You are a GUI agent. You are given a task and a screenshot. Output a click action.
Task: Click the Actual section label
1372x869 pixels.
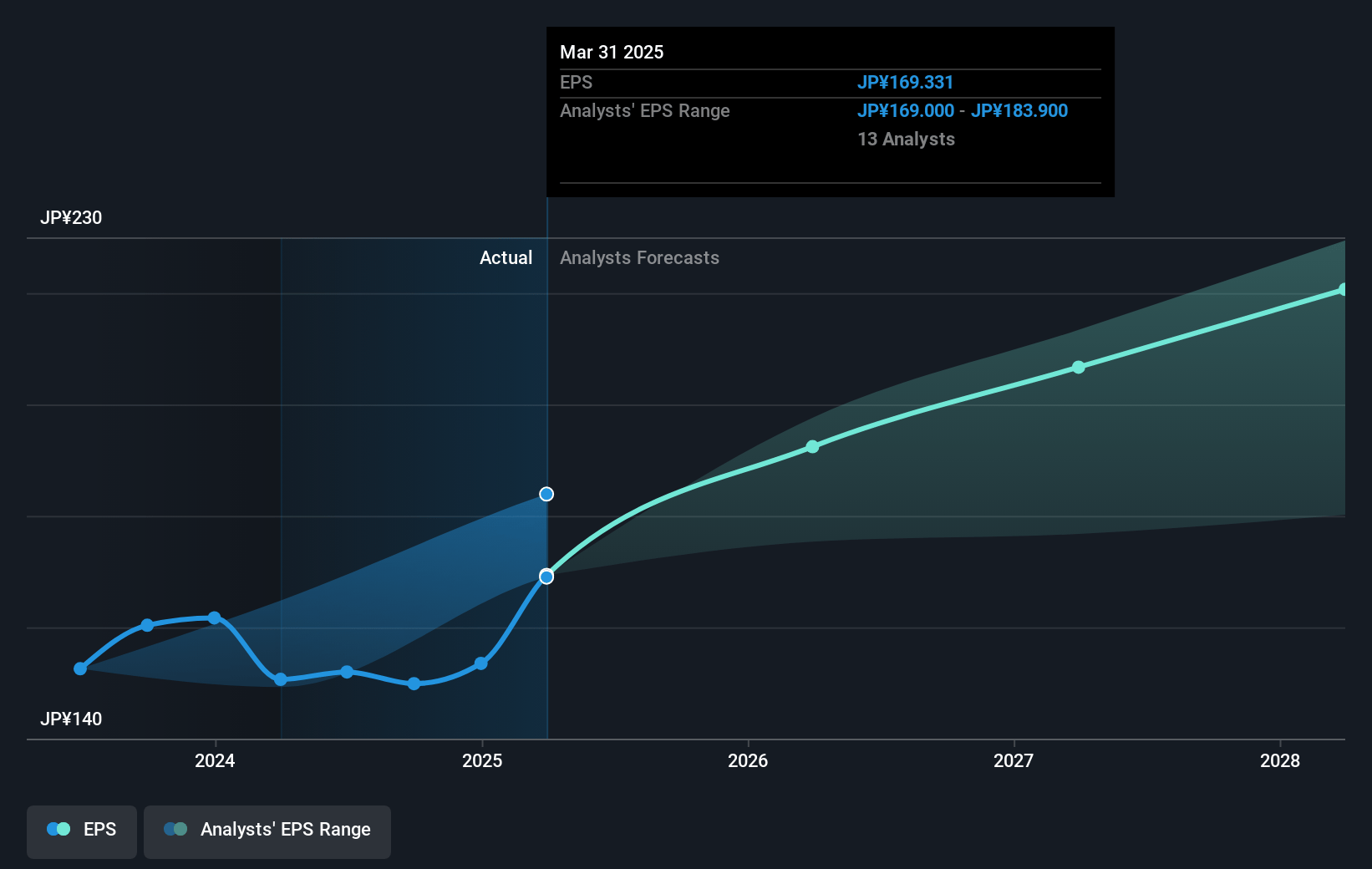tap(506, 258)
